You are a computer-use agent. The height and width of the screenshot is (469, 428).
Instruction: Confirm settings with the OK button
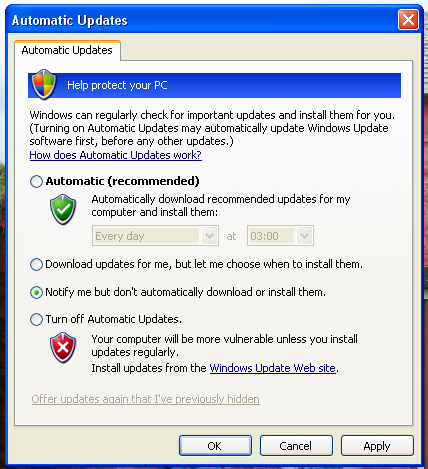click(x=215, y=446)
